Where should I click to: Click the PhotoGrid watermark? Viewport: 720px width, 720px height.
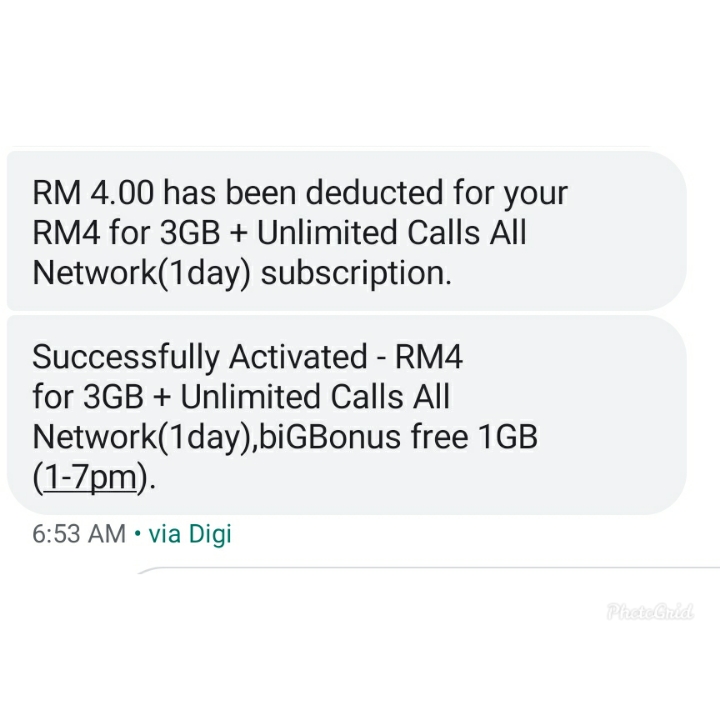(x=650, y=612)
